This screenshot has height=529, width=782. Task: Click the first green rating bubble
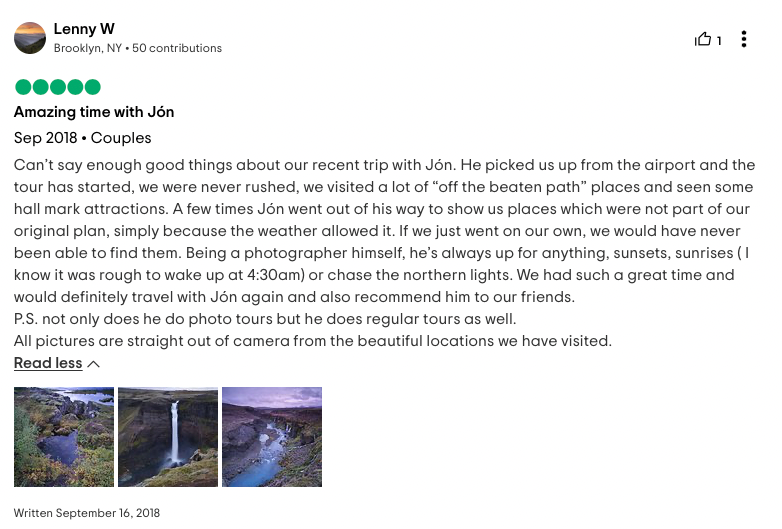[x=23, y=87]
